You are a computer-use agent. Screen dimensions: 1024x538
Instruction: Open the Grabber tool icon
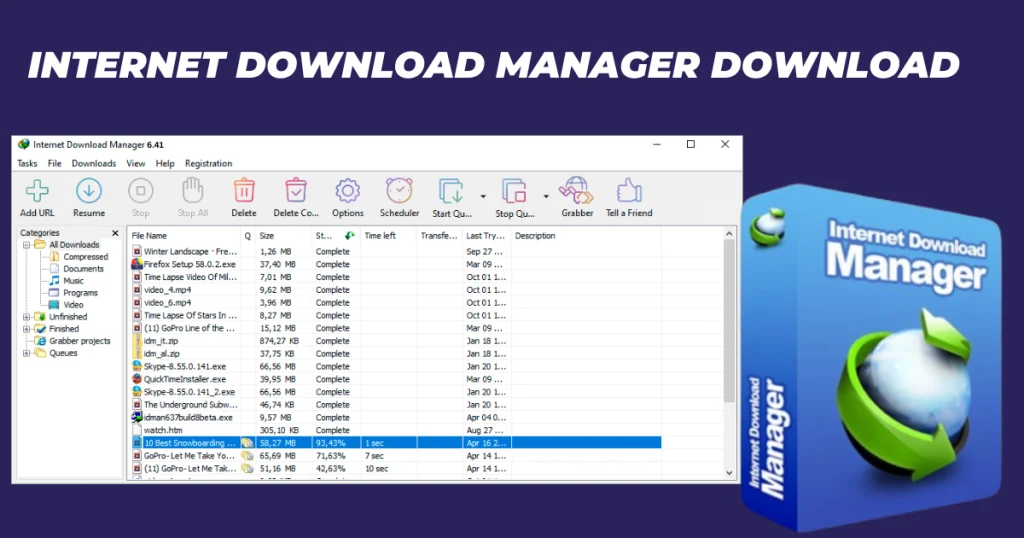coord(577,191)
